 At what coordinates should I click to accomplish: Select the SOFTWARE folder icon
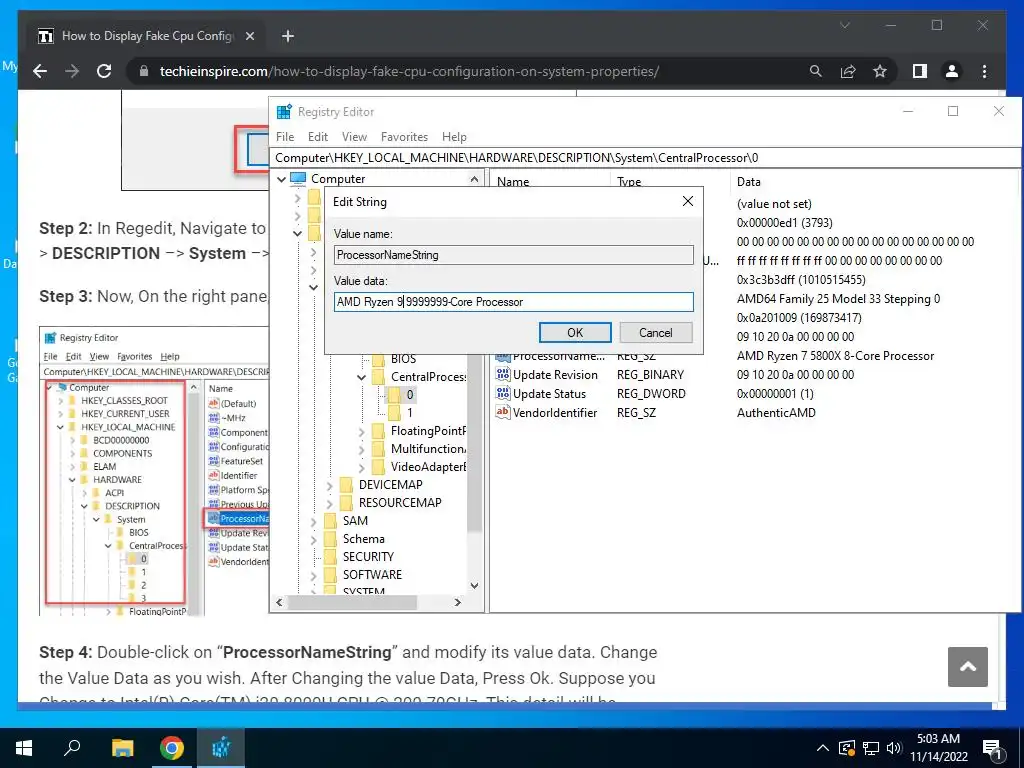point(331,575)
